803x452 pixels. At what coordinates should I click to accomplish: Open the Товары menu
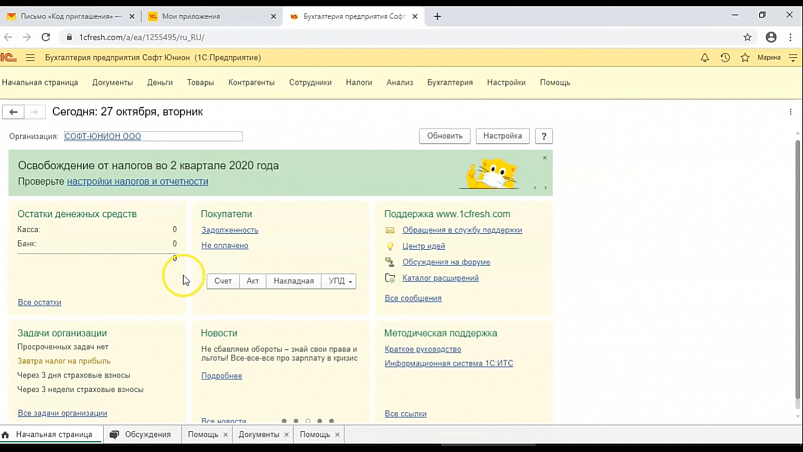point(200,82)
